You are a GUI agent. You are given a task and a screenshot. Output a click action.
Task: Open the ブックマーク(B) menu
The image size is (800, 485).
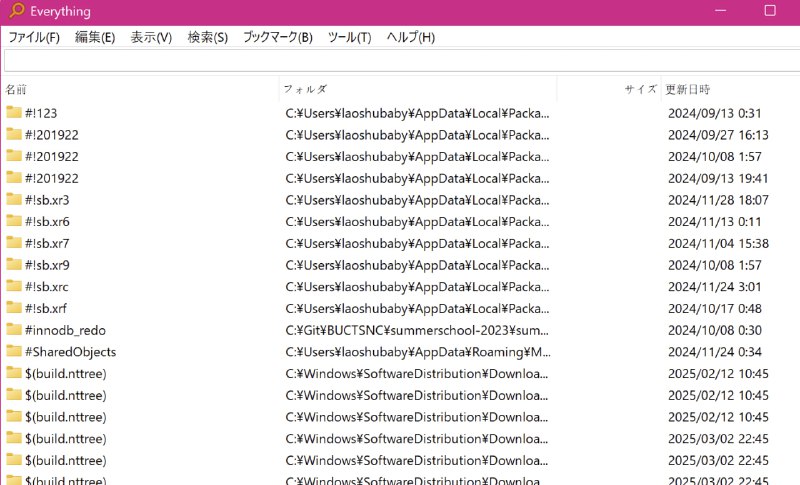point(278,37)
